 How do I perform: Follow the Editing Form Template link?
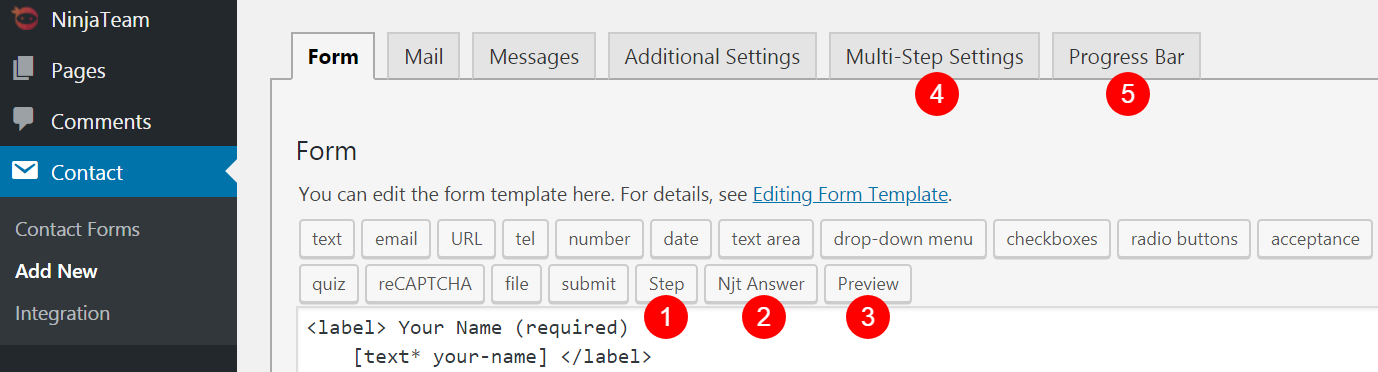850,194
